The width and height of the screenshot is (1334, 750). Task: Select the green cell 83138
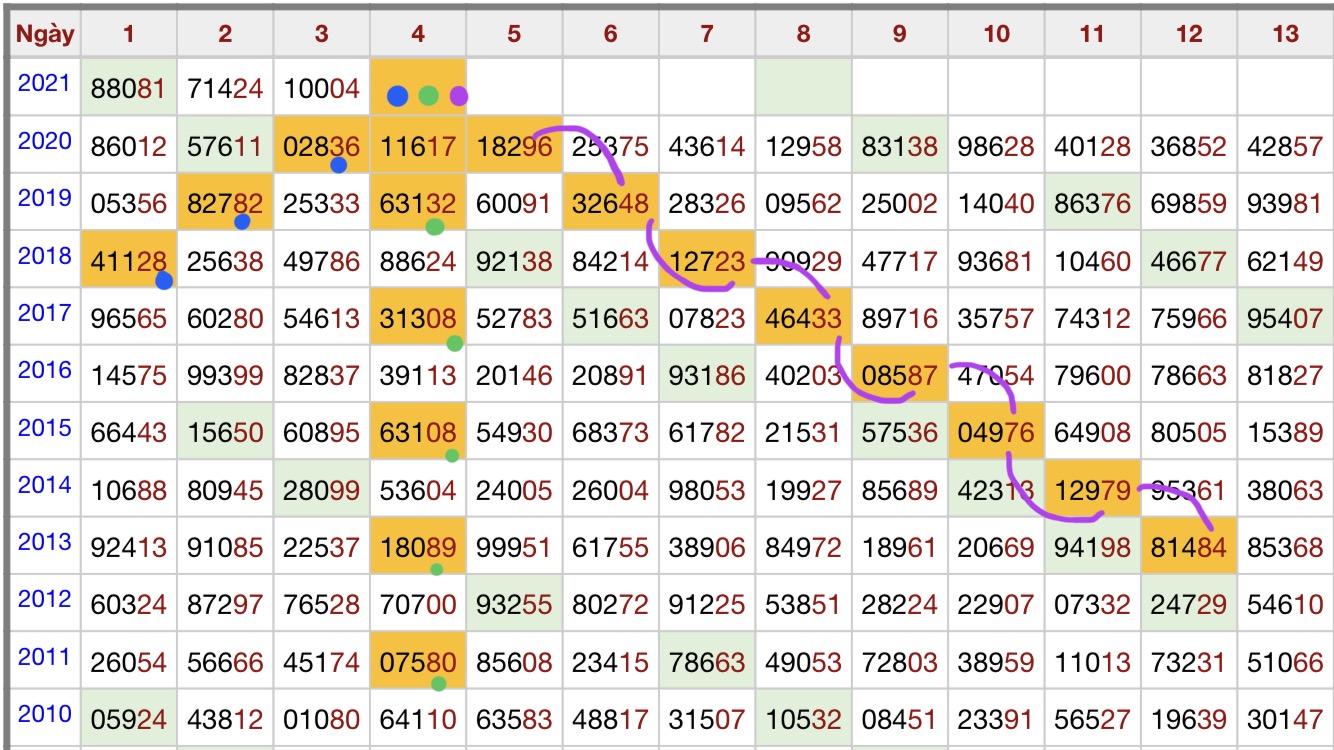[x=900, y=146]
